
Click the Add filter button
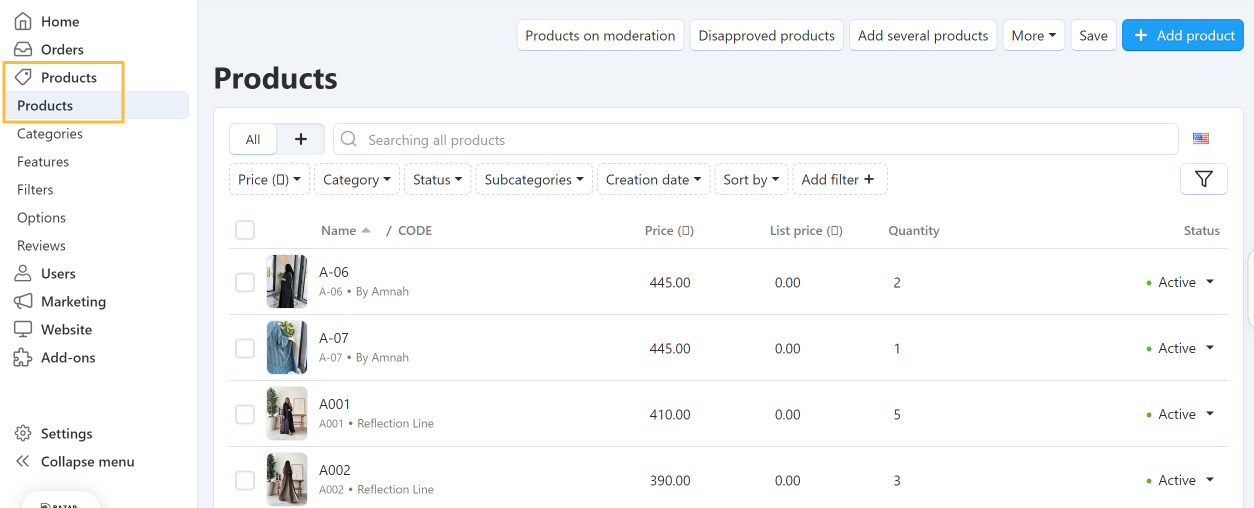point(839,179)
